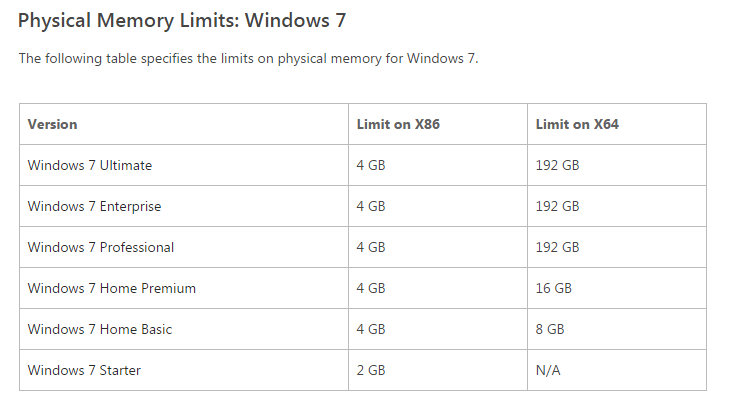745x411 pixels.
Task: Click the X64 limit for Windows 7 Enterprise
Action: pos(557,206)
